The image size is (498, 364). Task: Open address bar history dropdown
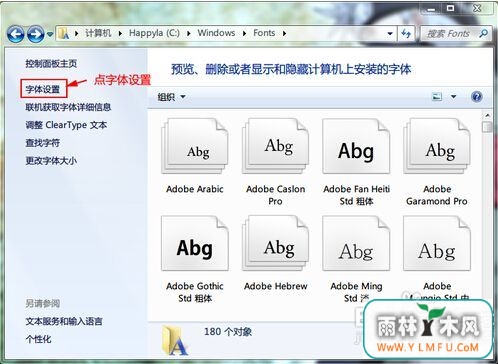pyautogui.click(x=390, y=34)
